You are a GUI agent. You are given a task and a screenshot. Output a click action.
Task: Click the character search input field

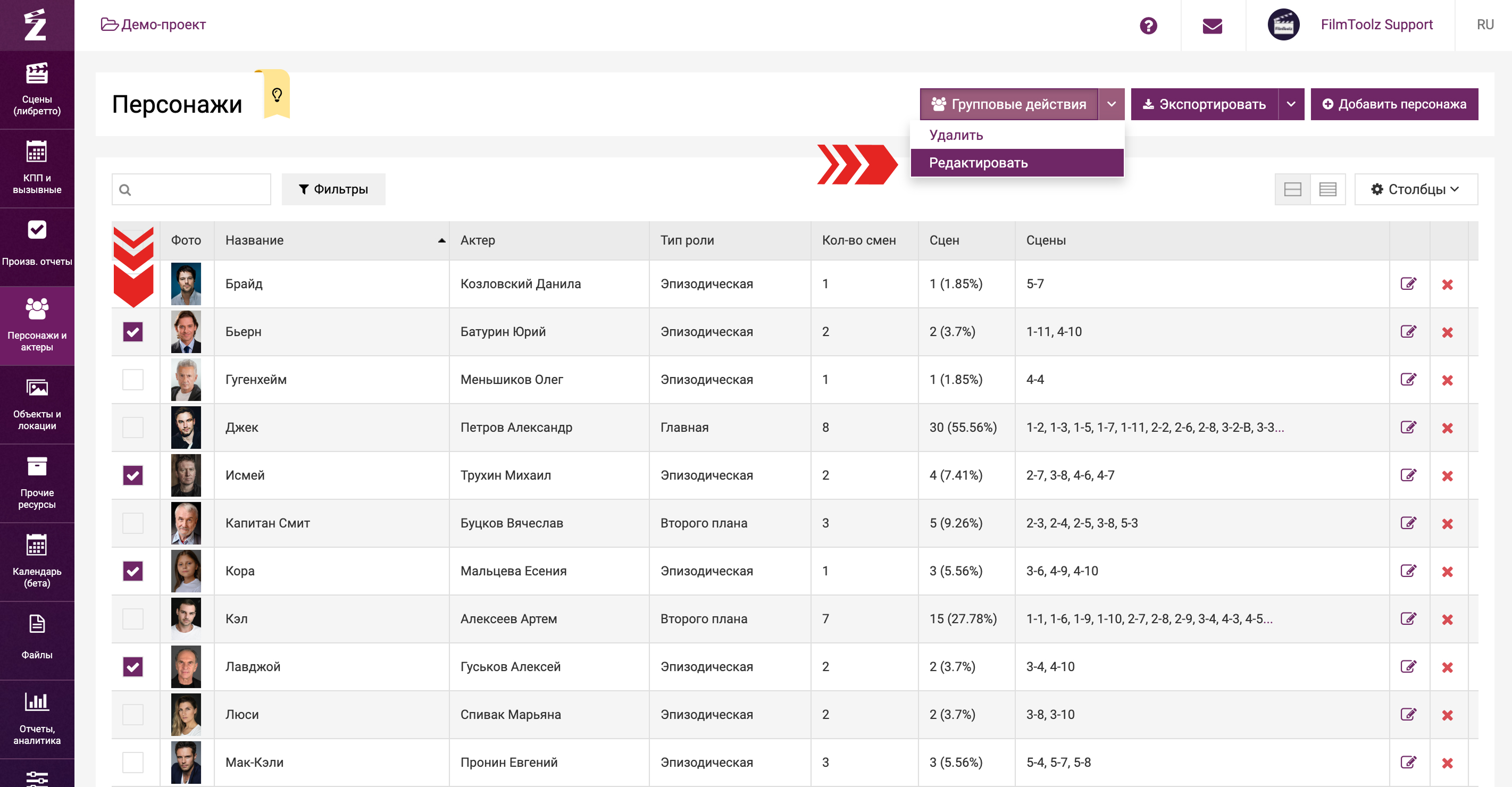(198, 189)
